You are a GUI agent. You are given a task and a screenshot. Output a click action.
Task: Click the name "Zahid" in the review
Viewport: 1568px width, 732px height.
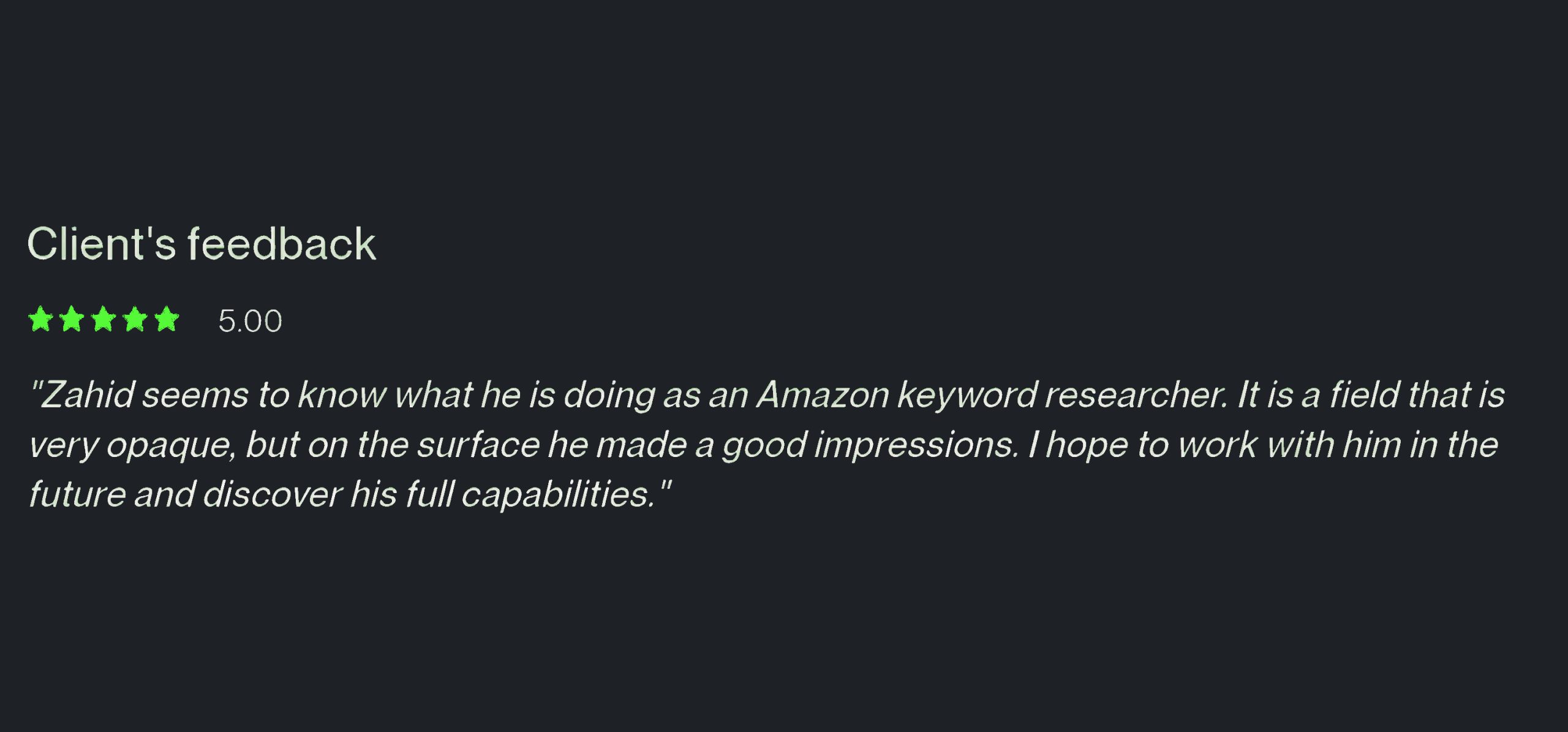pyautogui.click(x=87, y=394)
